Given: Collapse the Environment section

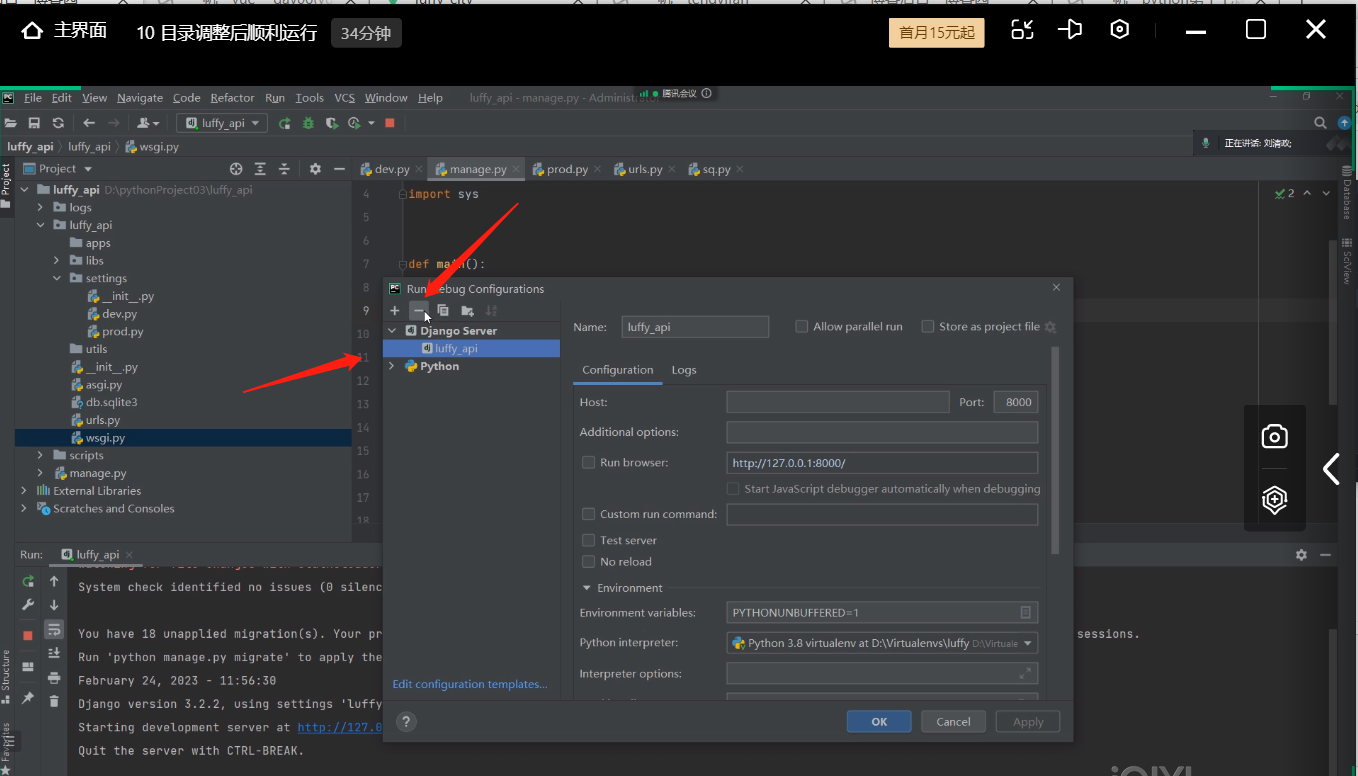Looking at the screenshot, I should click(587, 588).
